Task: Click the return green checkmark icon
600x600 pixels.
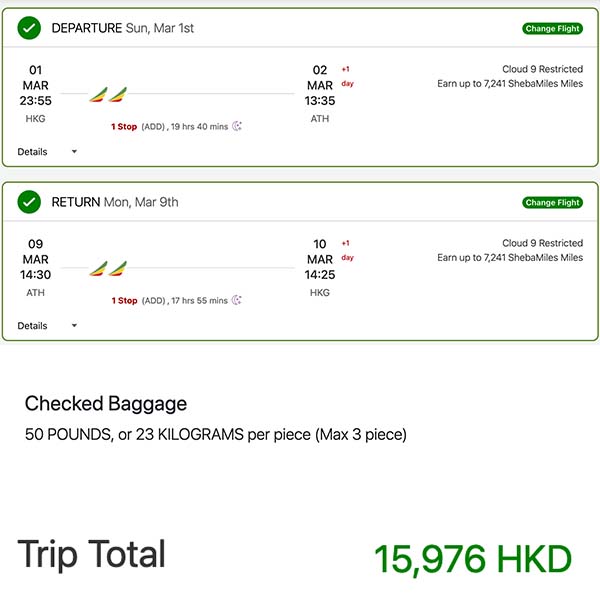Action: click(30, 202)
